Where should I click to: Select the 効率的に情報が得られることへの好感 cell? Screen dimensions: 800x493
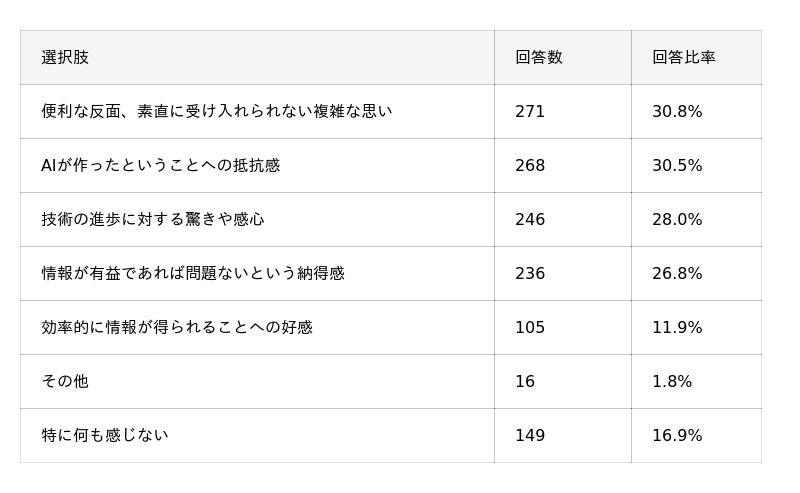[x=177, y=328]
